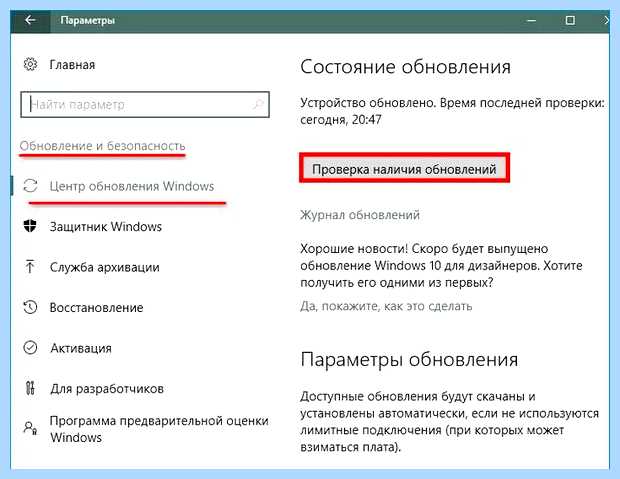Image resolution: width=620 pixels, height=479 pixels.
Task: Click the Обновление и безопасность category title
Action: (102, 146)
